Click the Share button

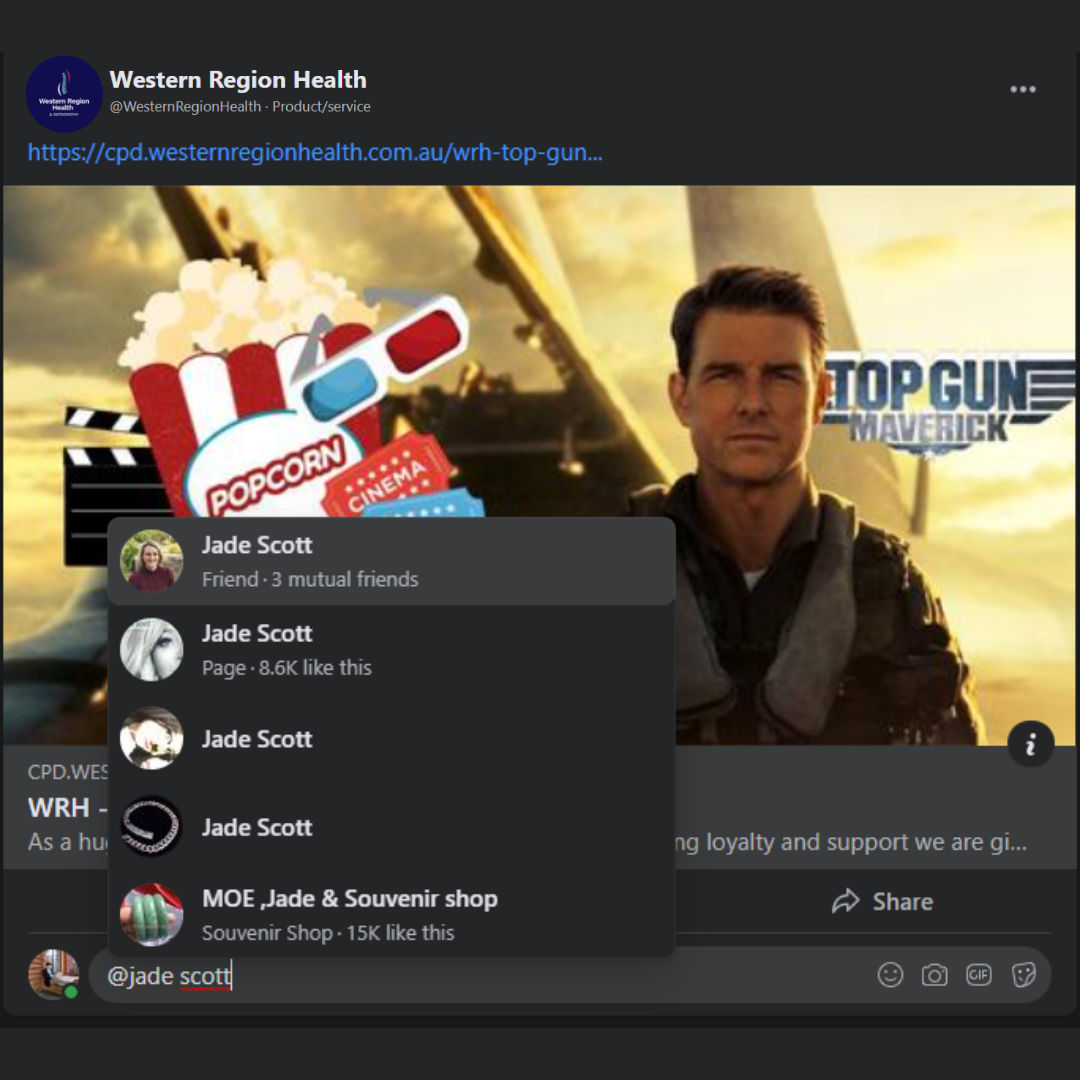[882, 902]
